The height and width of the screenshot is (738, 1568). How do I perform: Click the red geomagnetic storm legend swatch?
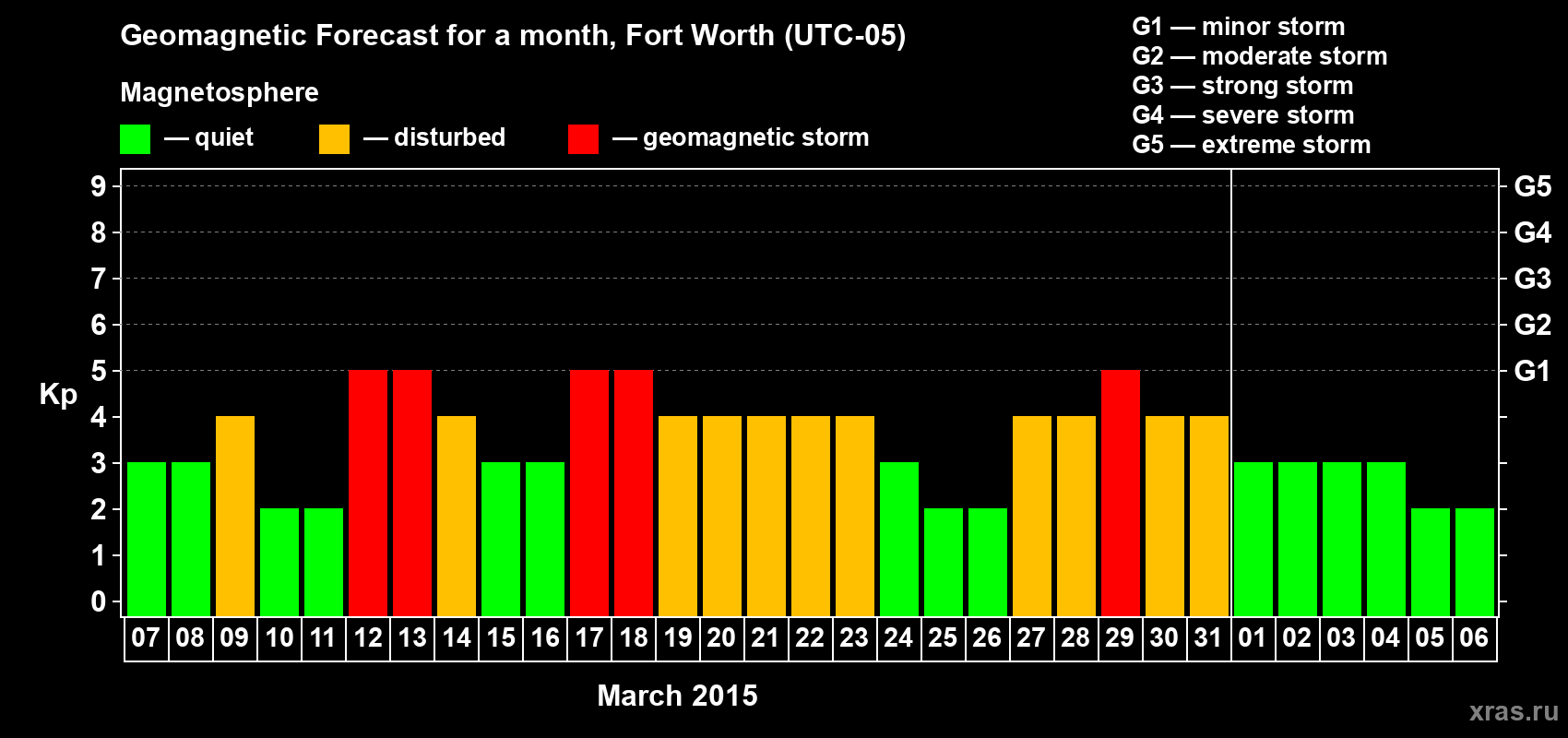tap(583, 139)
